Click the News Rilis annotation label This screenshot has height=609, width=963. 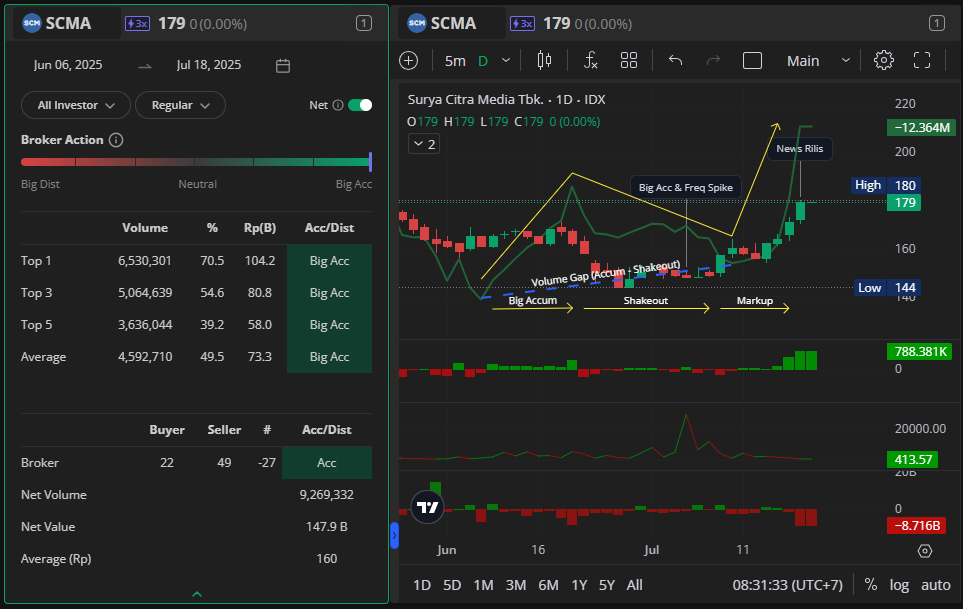click(x=800, y=149)
